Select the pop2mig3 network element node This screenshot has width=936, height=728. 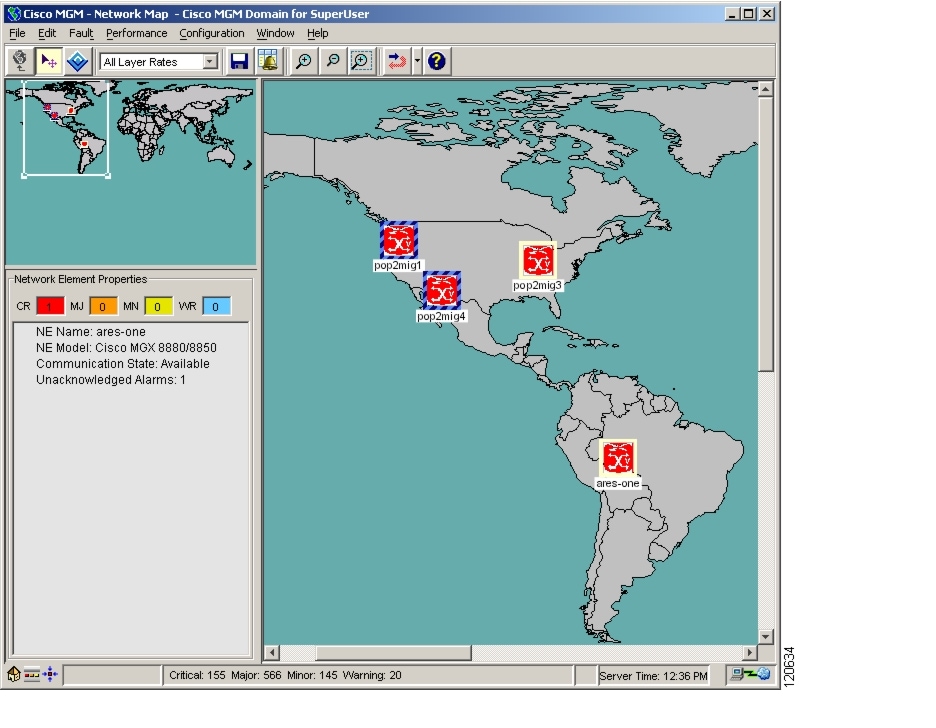tap(538, 261)
